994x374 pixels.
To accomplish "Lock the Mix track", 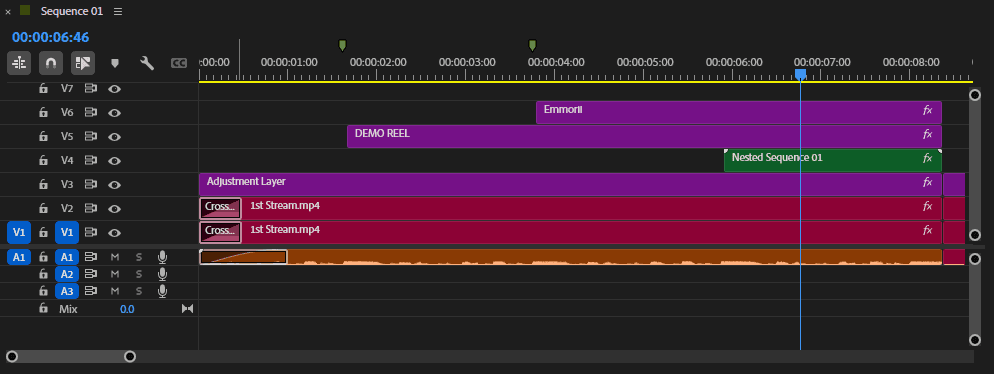I will [x=43, y=309].
